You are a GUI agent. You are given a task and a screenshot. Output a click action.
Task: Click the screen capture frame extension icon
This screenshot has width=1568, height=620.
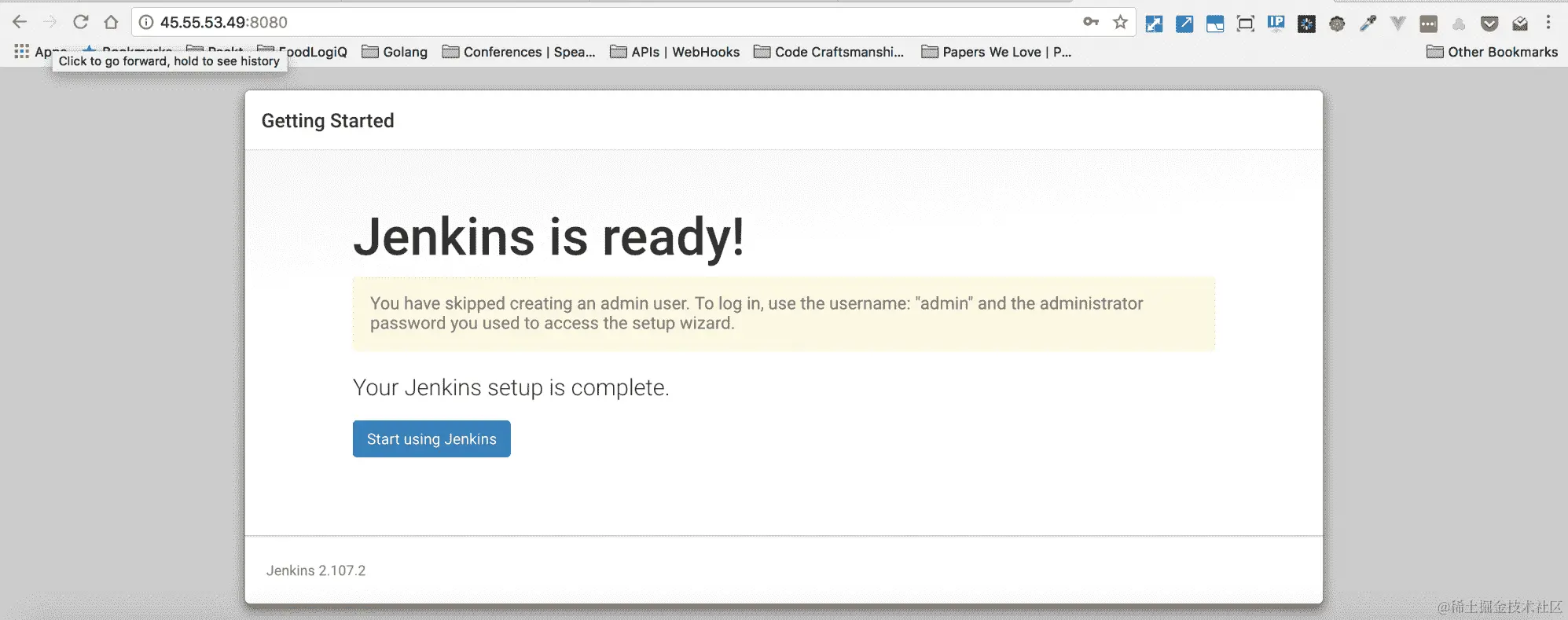(1246, 24)
